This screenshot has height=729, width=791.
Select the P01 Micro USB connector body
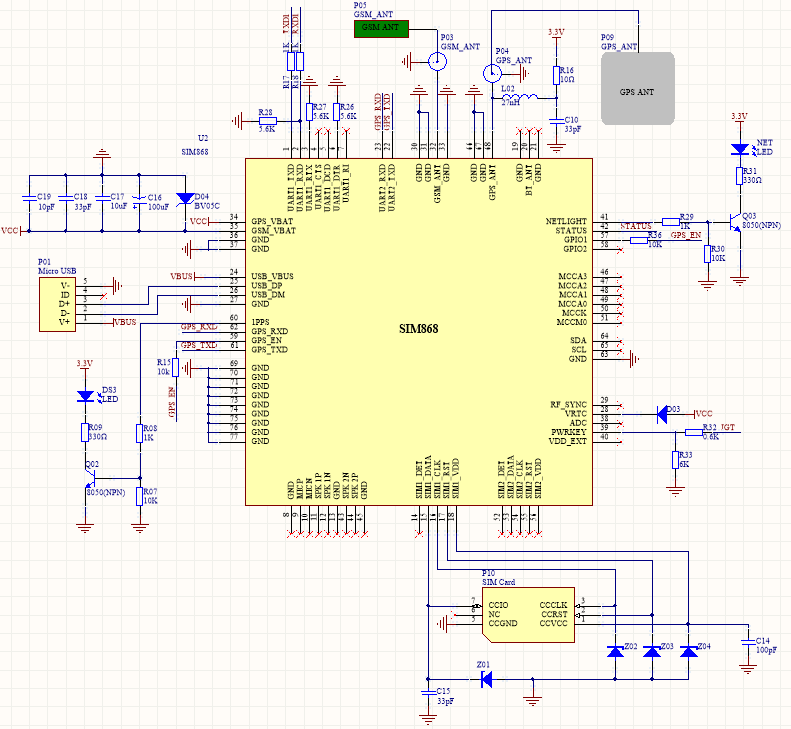coord(58,304)
